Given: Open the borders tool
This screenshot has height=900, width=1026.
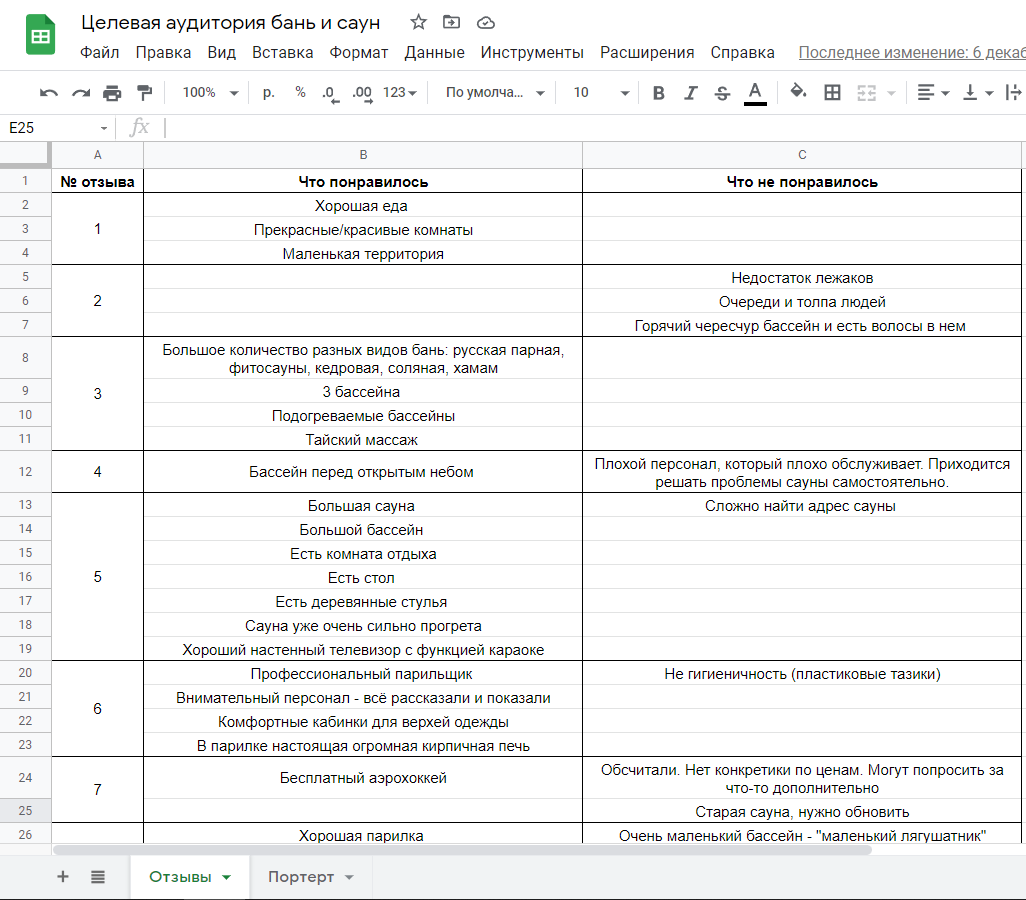Looking at the screenshot, I should pyautogui.click(x=832, y=93).
